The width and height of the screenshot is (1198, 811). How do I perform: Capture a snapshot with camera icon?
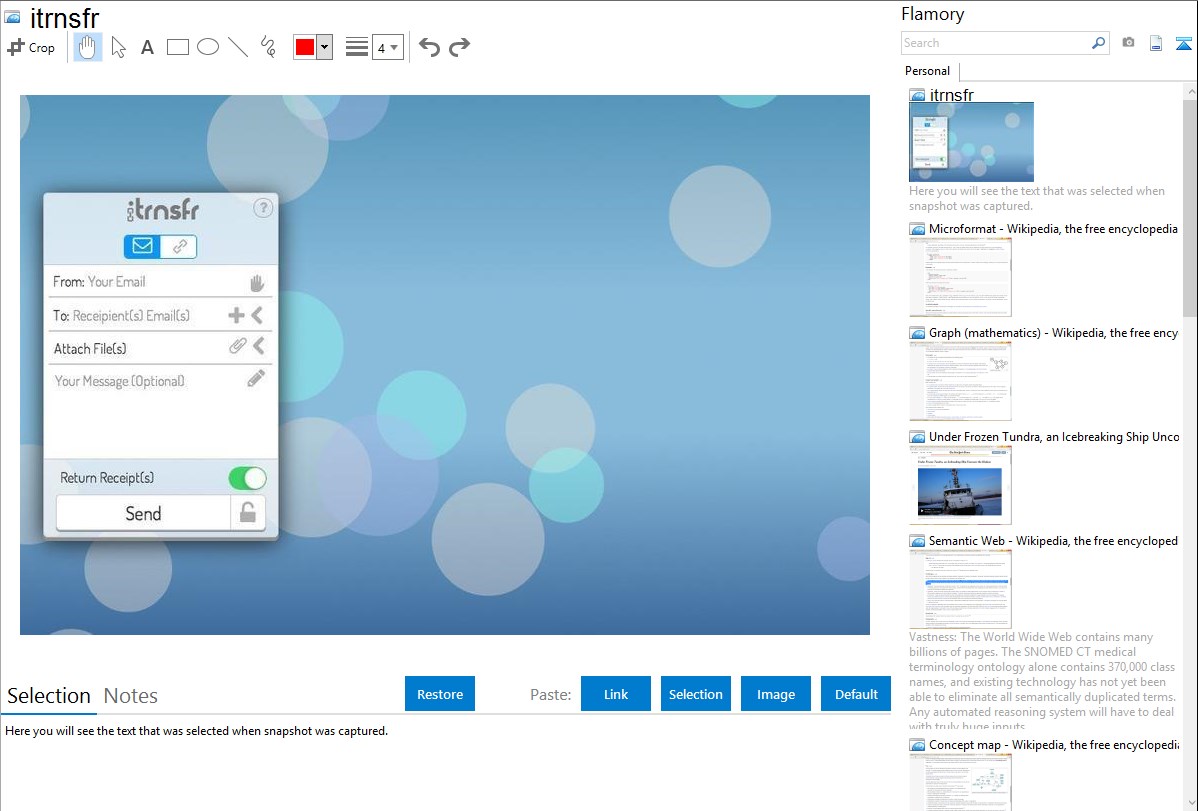point(1128,43)
